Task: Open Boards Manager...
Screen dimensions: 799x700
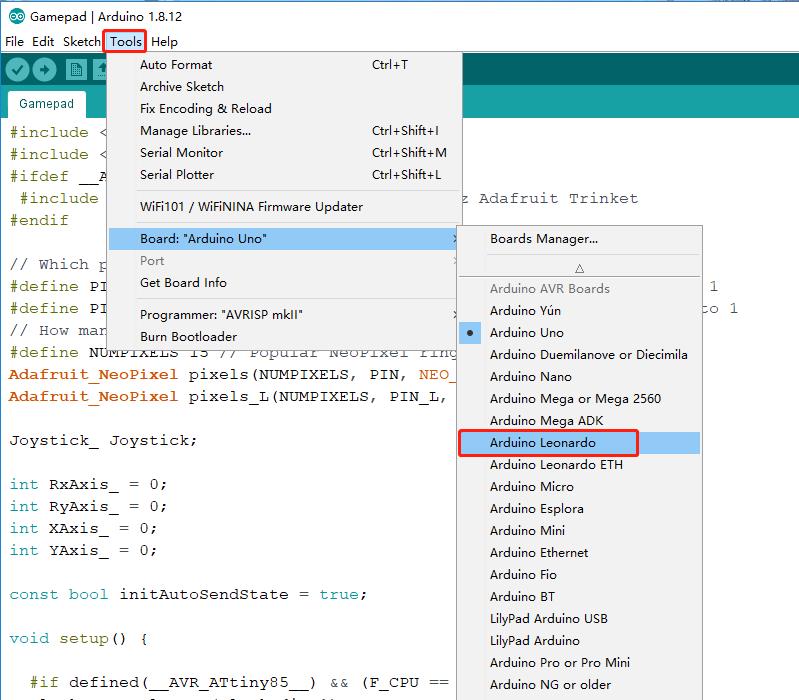Action: 543,239
